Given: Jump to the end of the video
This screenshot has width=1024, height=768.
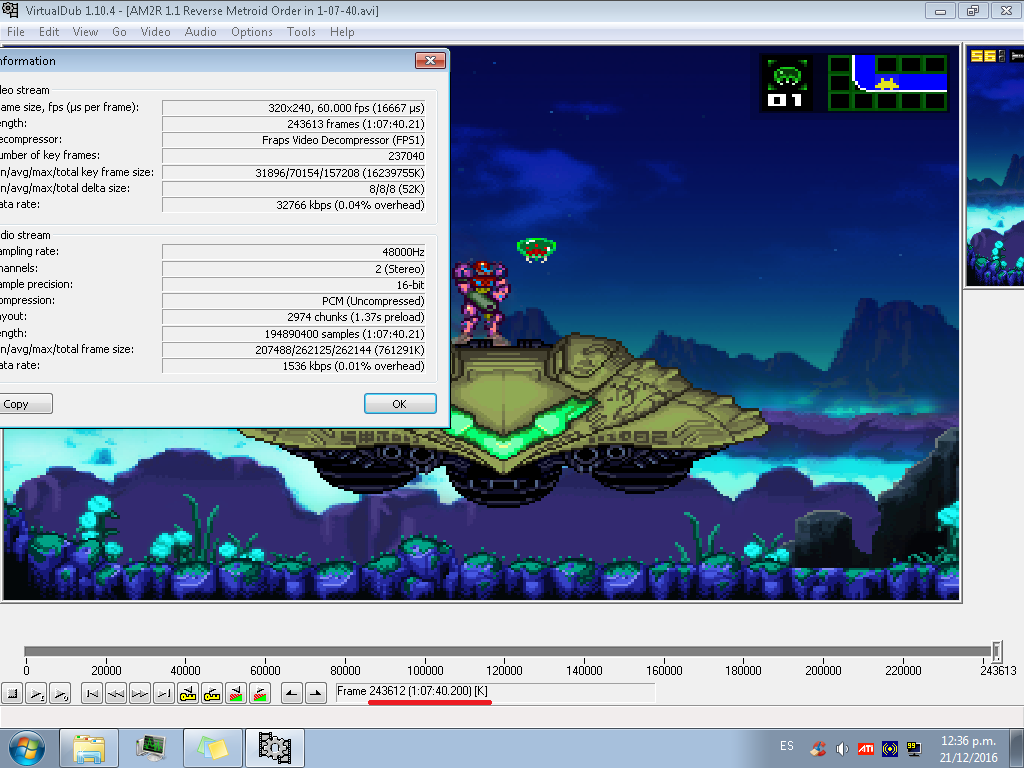Looking at the screenshot, I should (164, 693).
